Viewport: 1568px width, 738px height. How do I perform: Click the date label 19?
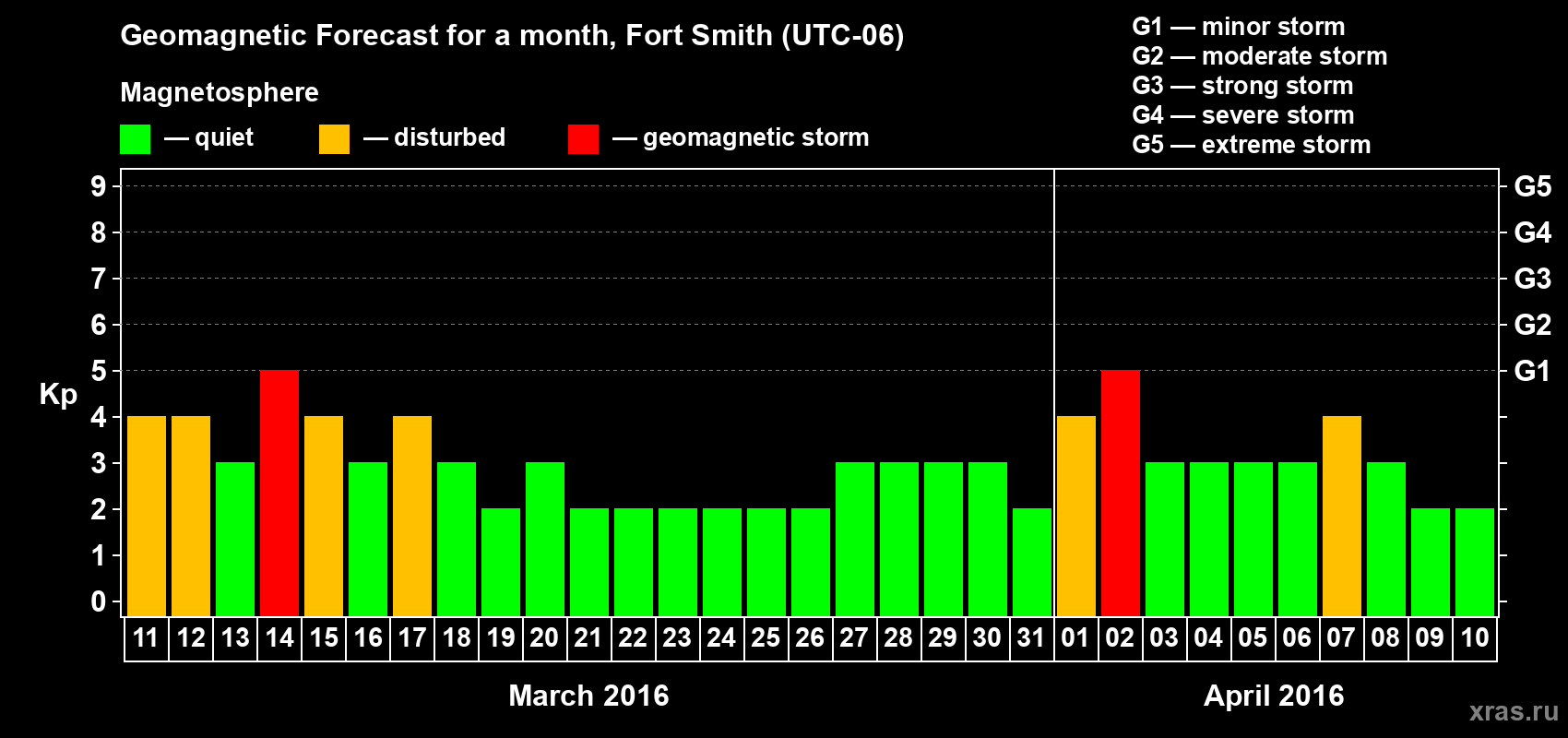[x=501, y=637]
